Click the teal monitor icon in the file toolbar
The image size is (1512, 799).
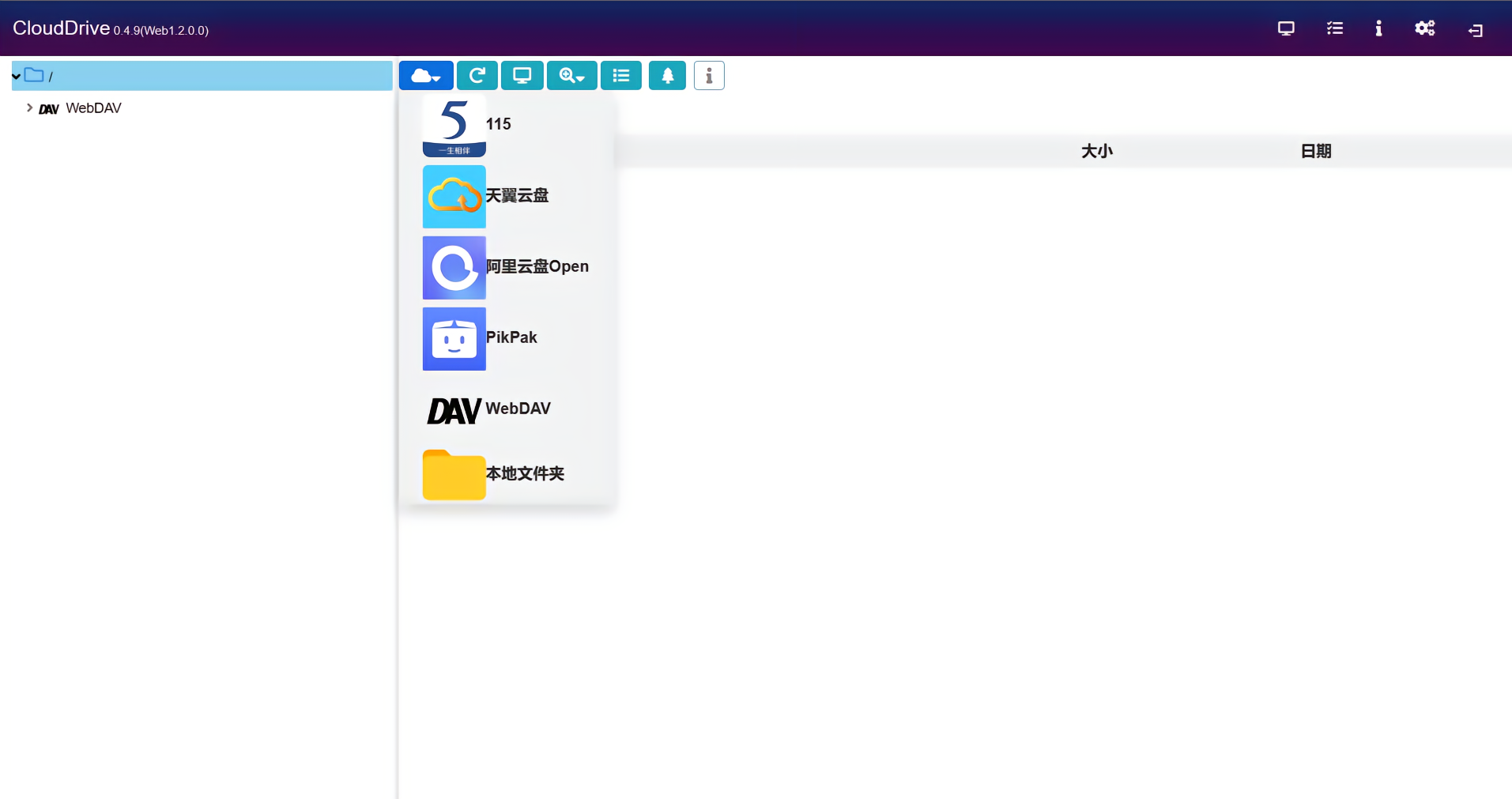coord(522,76)
